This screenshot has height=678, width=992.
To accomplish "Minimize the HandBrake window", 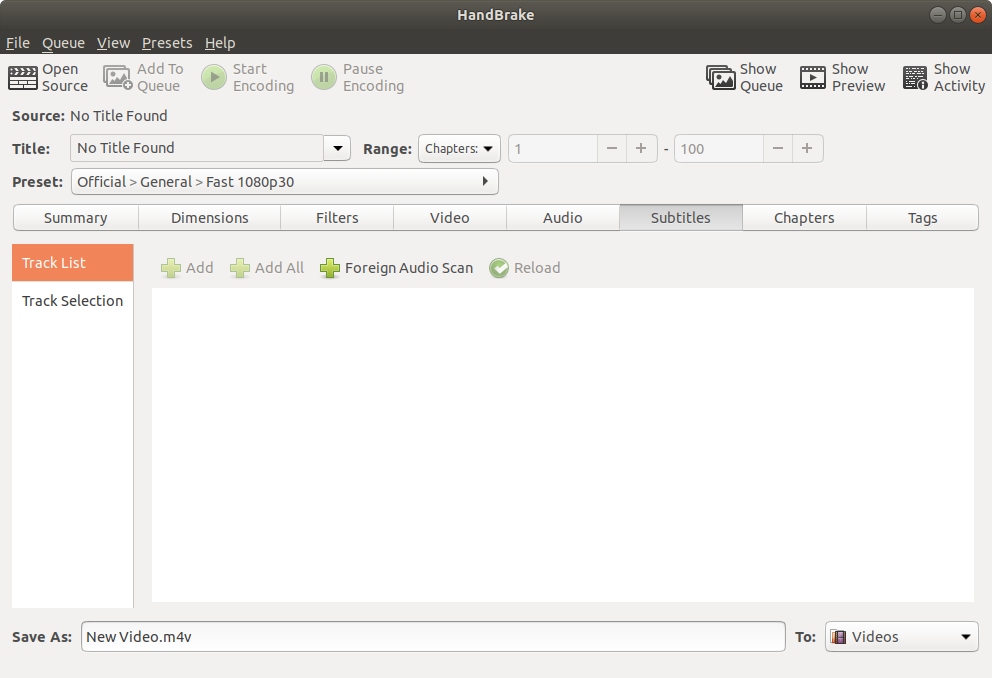I will pyautogui.click(x=938, y=15).
